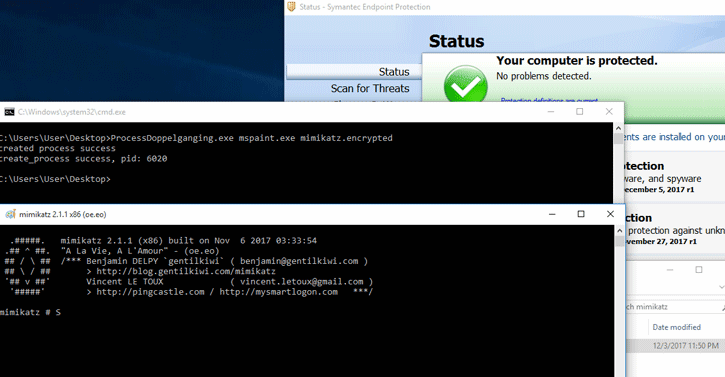Screen dimensions: 725x377
Task: Click the Date modified column header in Explorer
Action: coord(676,327)
